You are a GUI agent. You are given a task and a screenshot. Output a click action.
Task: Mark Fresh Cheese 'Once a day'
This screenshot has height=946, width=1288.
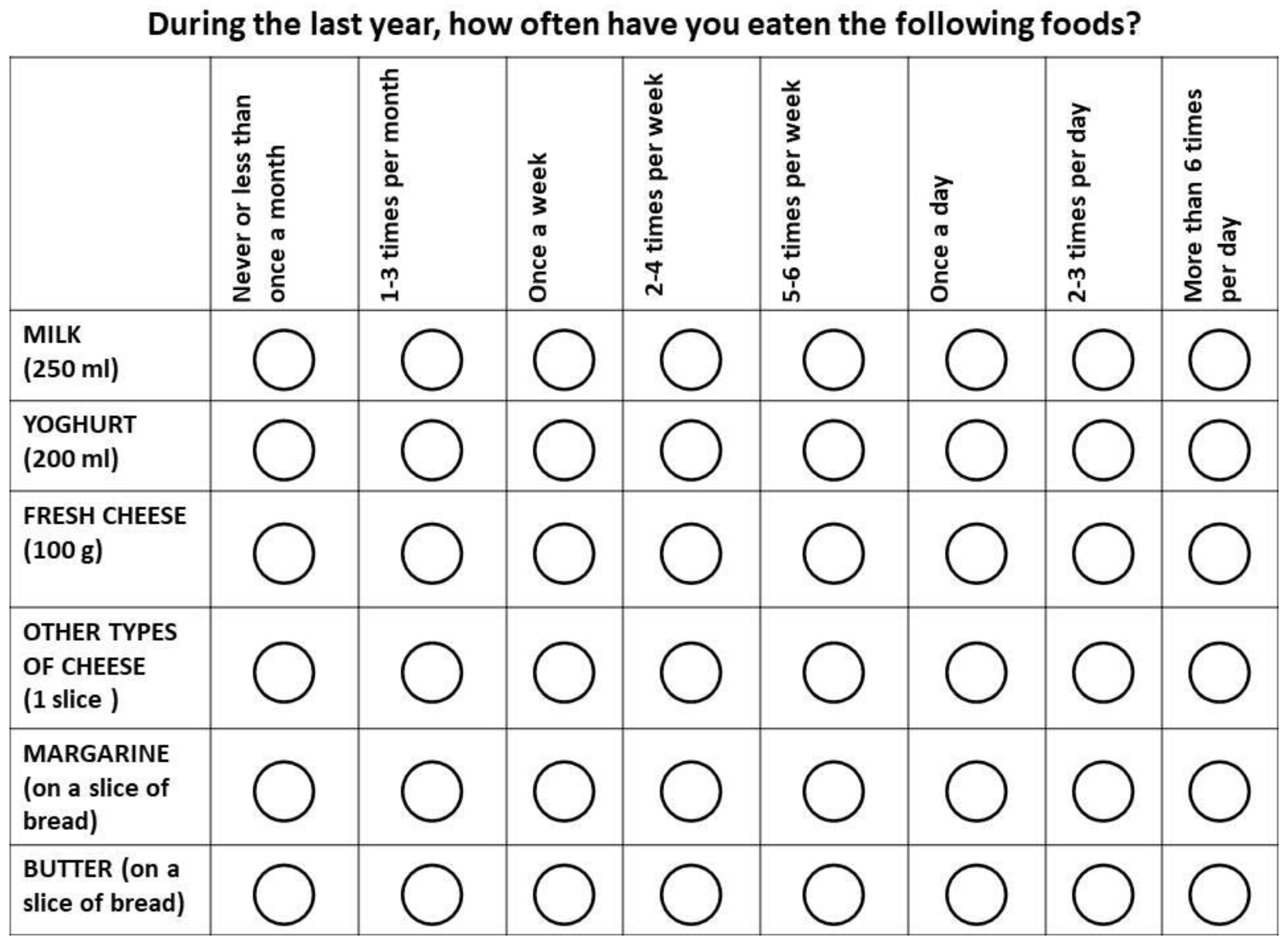[x=976, y=553]
